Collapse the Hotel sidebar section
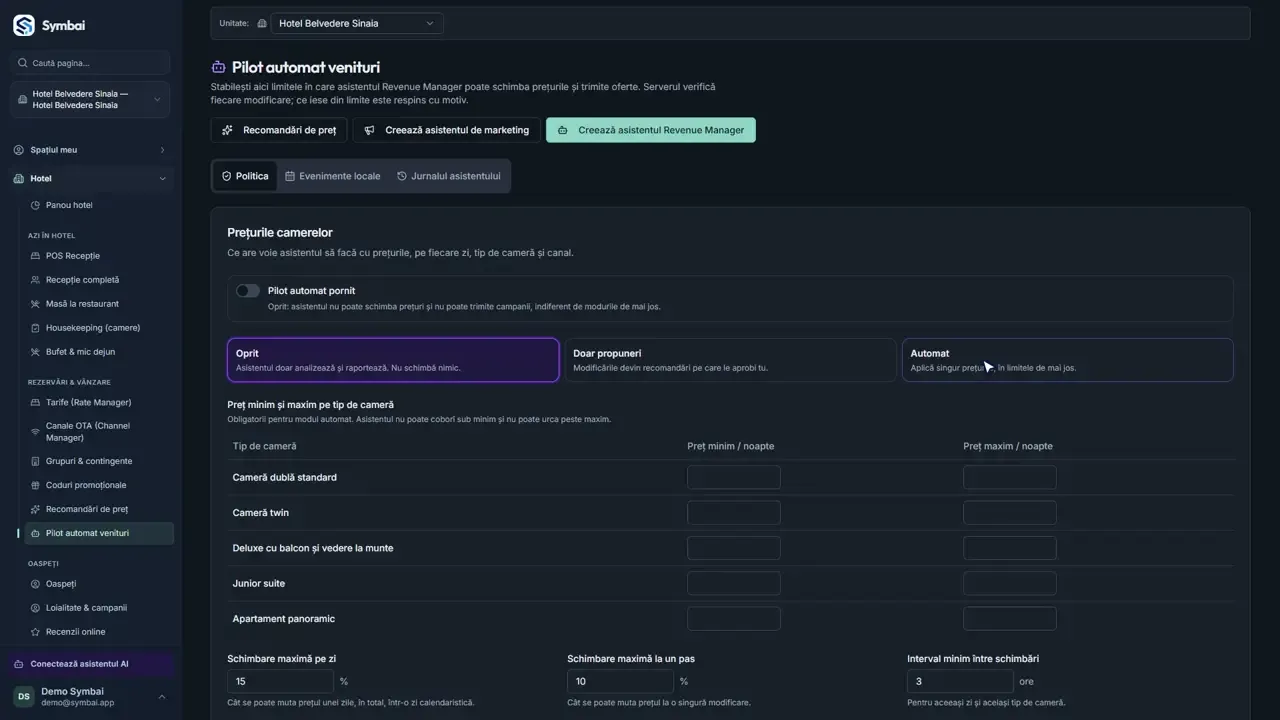 (91, 179)
